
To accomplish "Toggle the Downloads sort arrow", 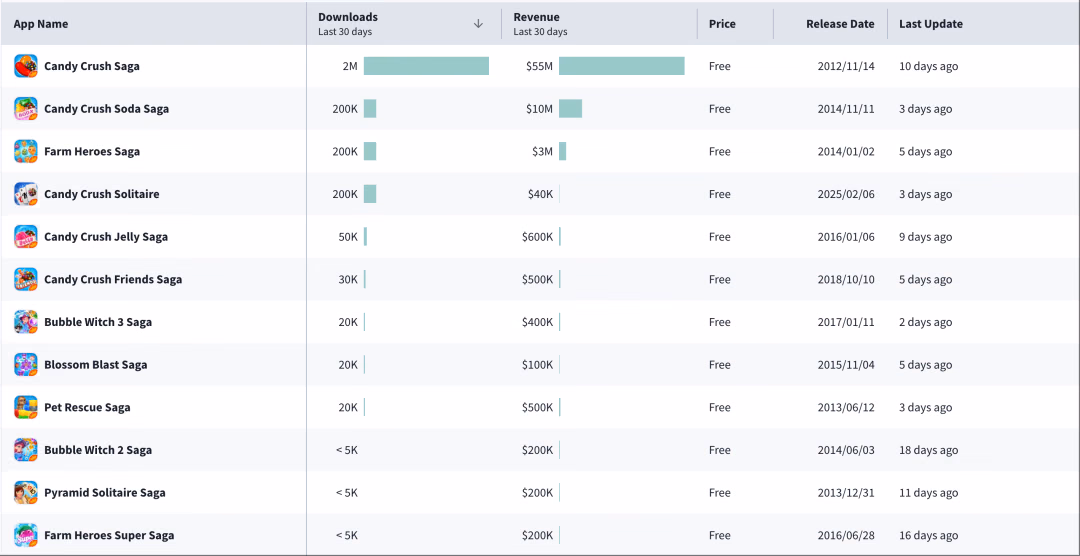I will tap(479, 23).
